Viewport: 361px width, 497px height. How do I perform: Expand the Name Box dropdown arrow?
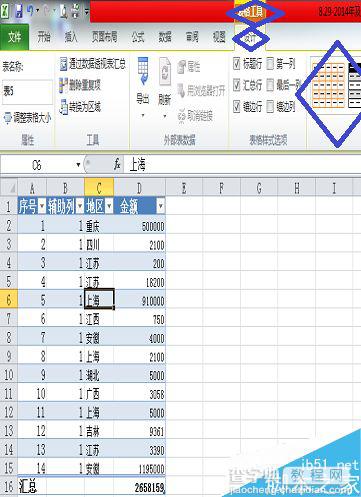78,165
